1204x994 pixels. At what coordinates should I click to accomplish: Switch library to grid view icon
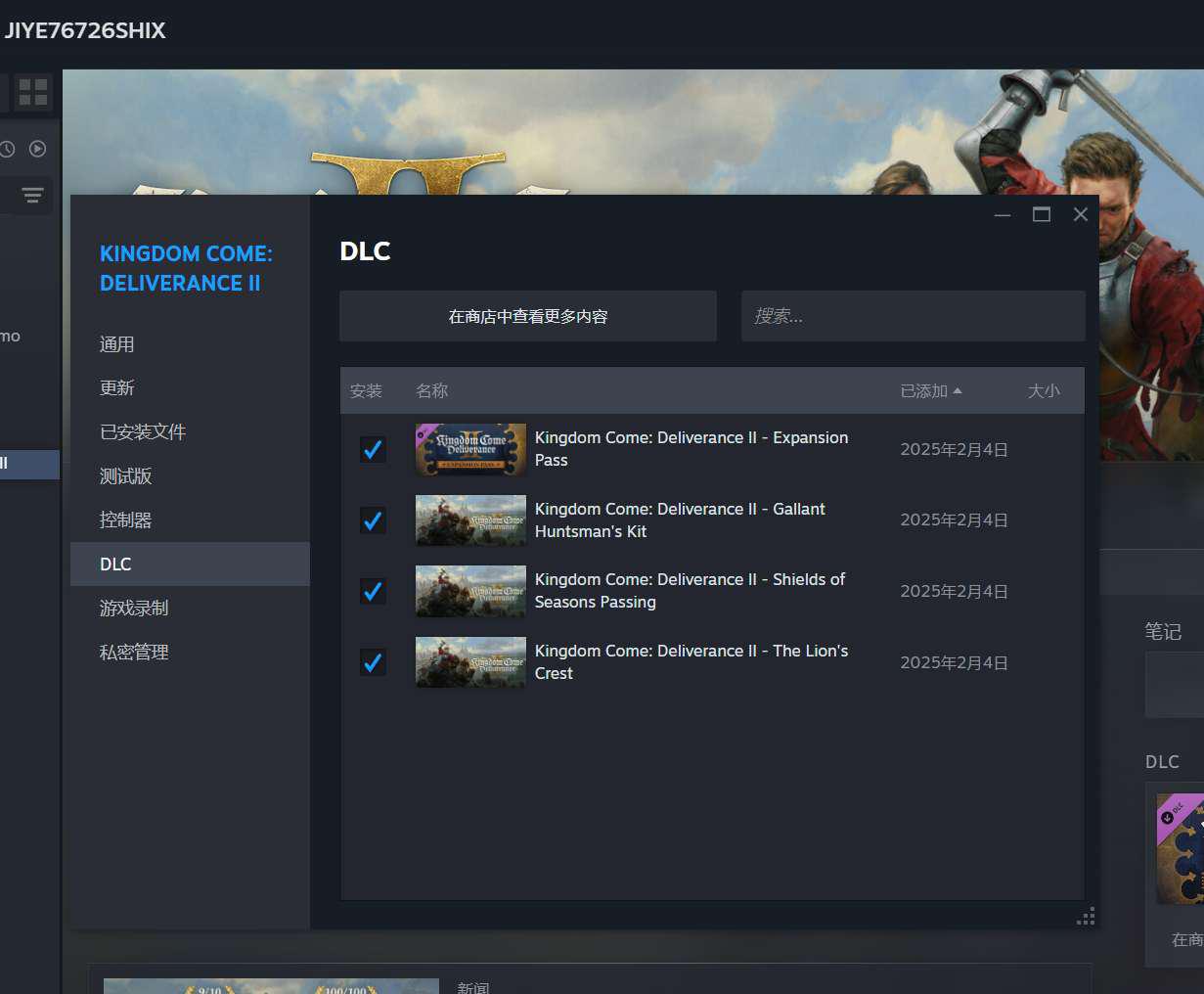pos(33,92)
